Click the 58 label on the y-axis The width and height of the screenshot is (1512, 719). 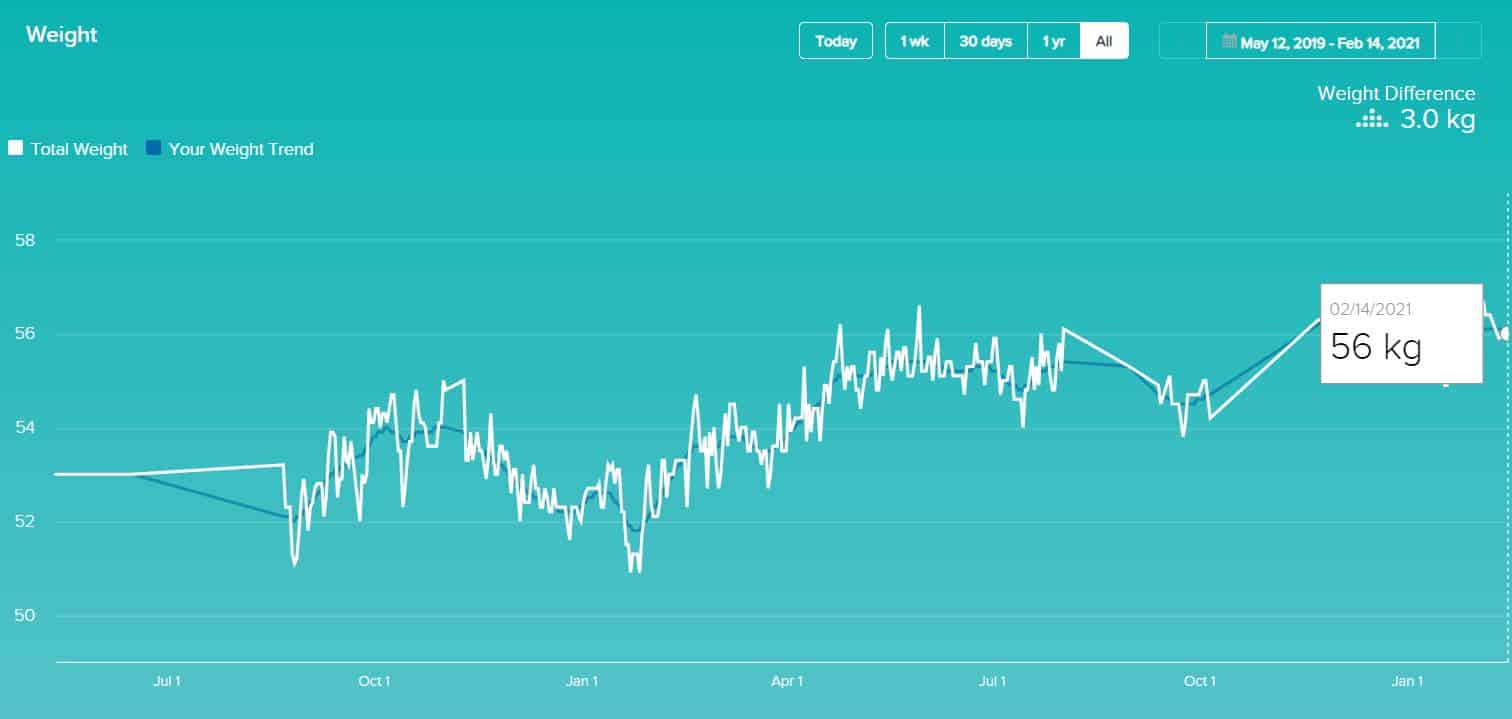(x=24, y=240)
